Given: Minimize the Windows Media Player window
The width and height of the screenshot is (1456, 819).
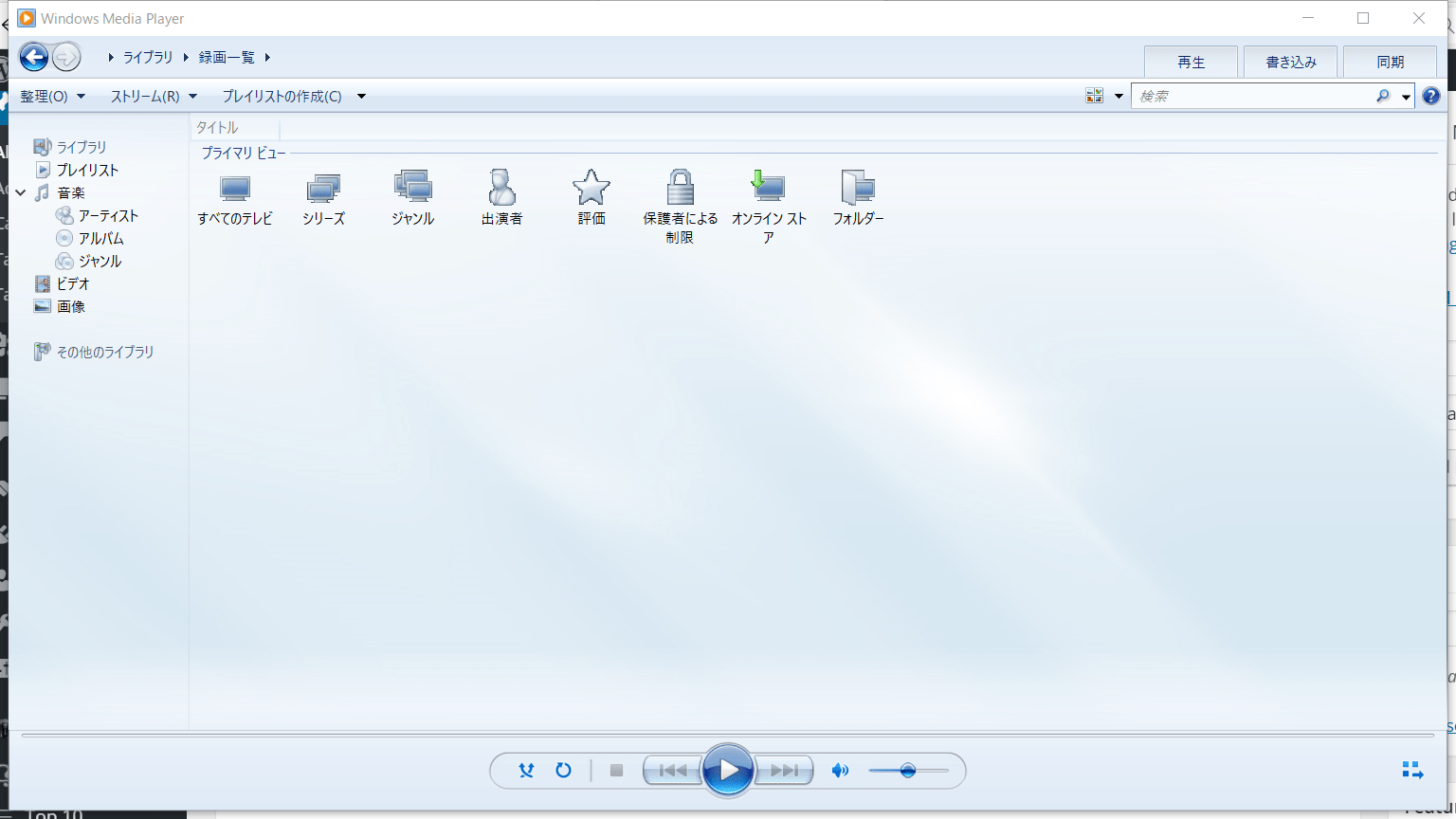Looking at the screenshot, I should (x=1308, y=18).
